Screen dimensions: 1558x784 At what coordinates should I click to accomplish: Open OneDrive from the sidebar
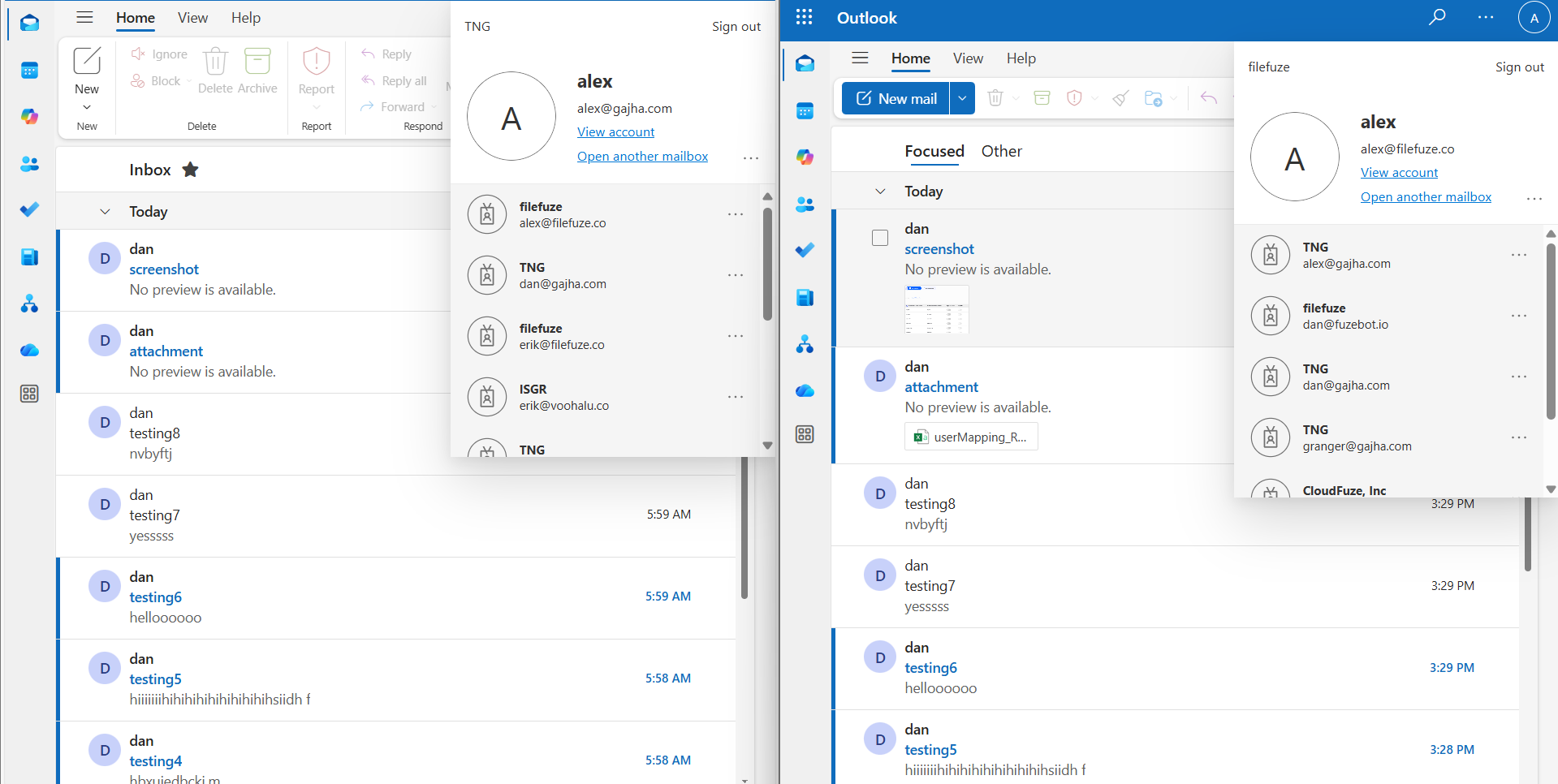point(29,350)
